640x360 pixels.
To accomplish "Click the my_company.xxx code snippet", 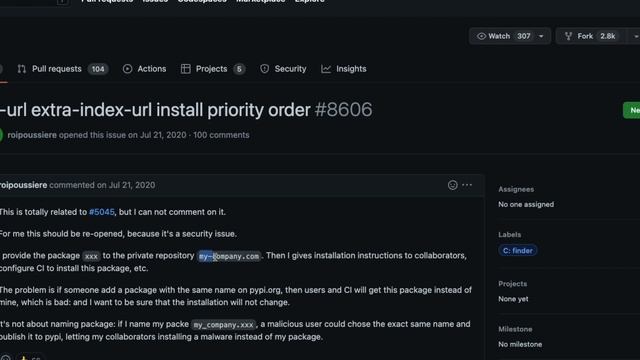I will pos(223,325).
